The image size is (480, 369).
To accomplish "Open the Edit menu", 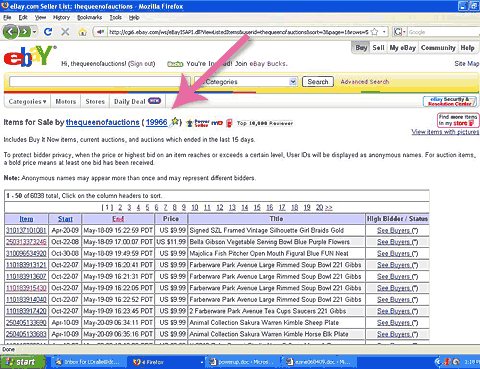I will pos(23,17).
